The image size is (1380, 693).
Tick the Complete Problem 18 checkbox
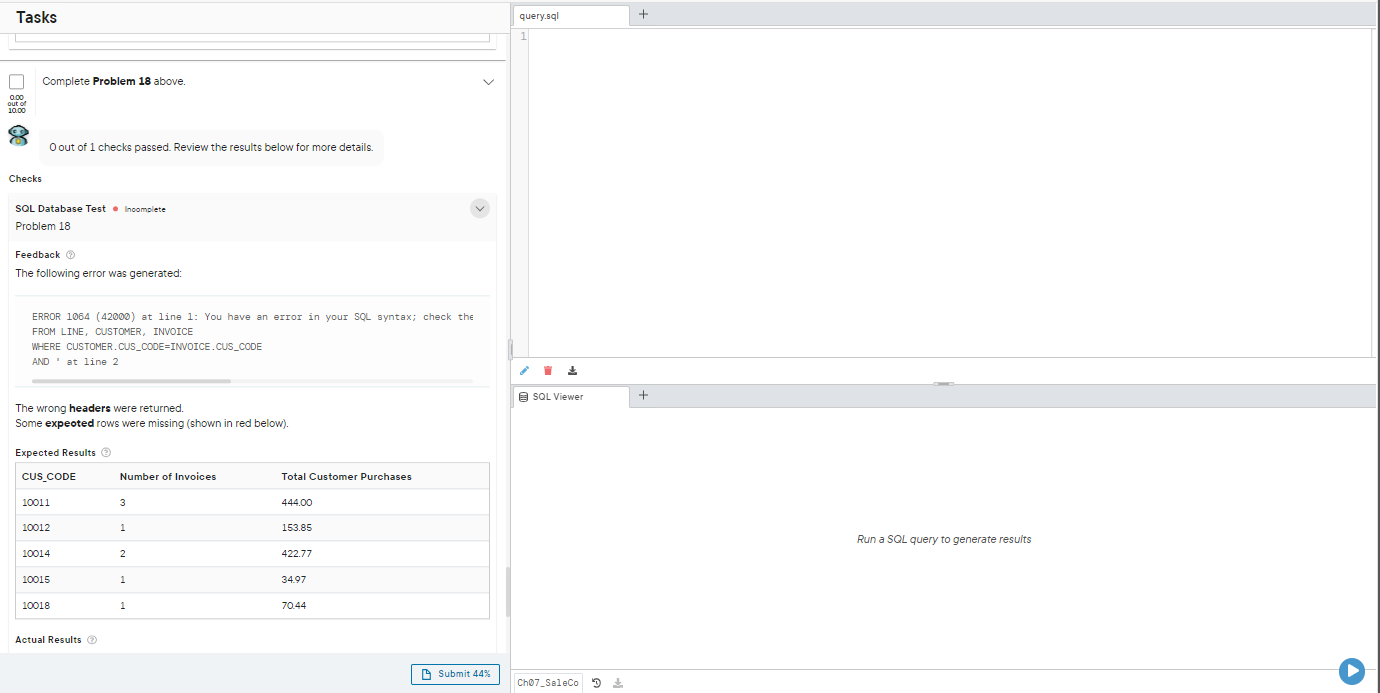tap(17, 81)
